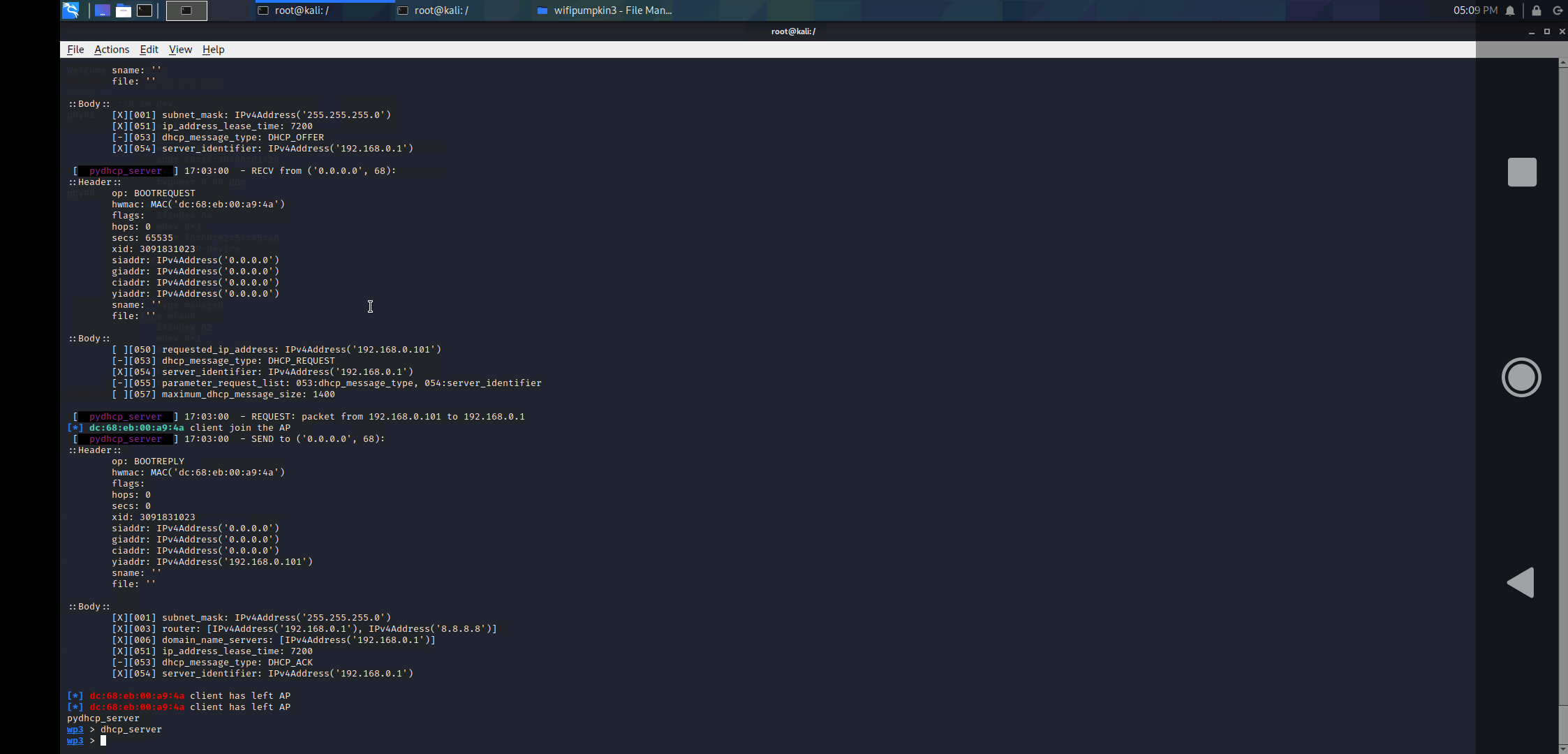Tap the circular home navigation button

click(x=1521, y=378)
